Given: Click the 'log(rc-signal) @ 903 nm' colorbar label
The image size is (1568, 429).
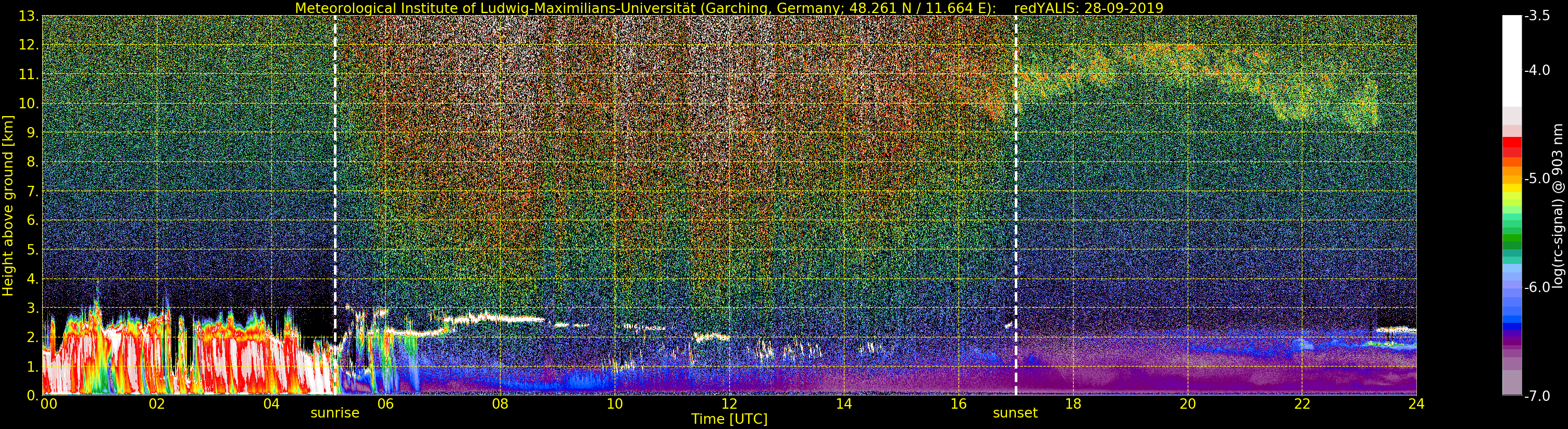Looking at the screenshot, I should [x=1558, y=206].
